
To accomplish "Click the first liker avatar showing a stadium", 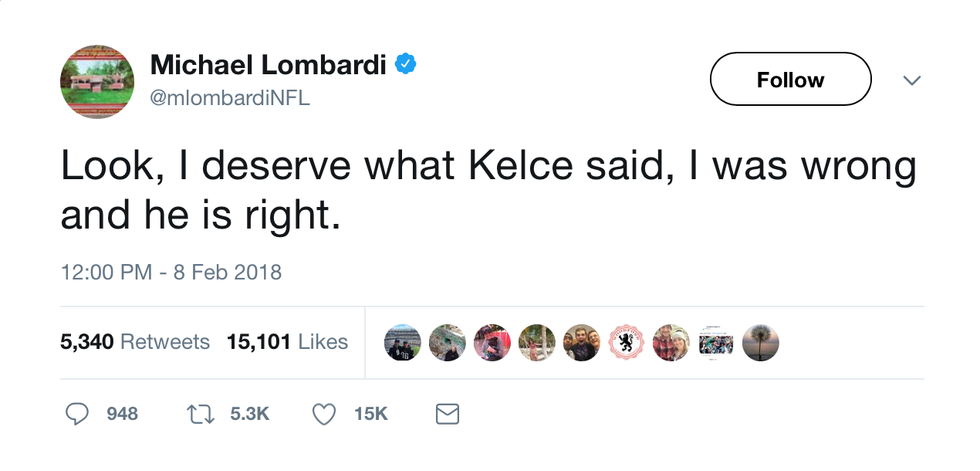I will 402,342.
